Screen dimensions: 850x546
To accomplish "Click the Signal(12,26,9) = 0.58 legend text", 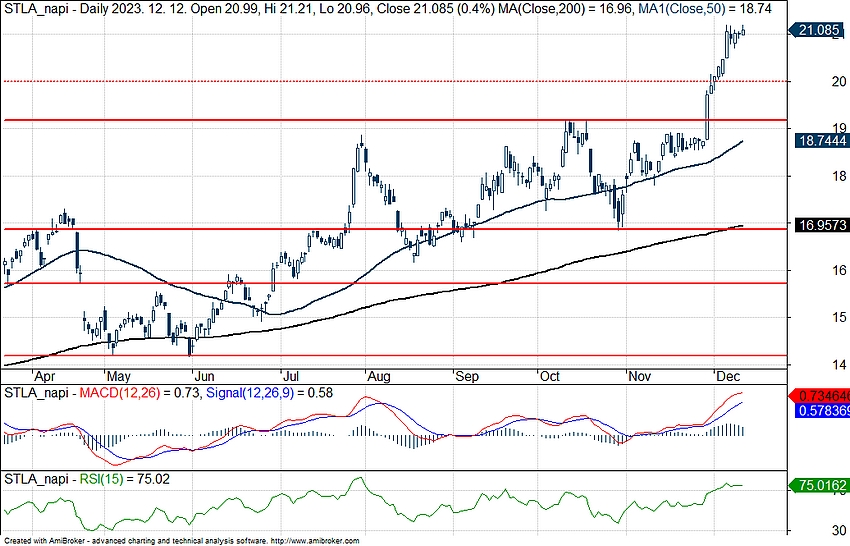I will click(269, 393).
